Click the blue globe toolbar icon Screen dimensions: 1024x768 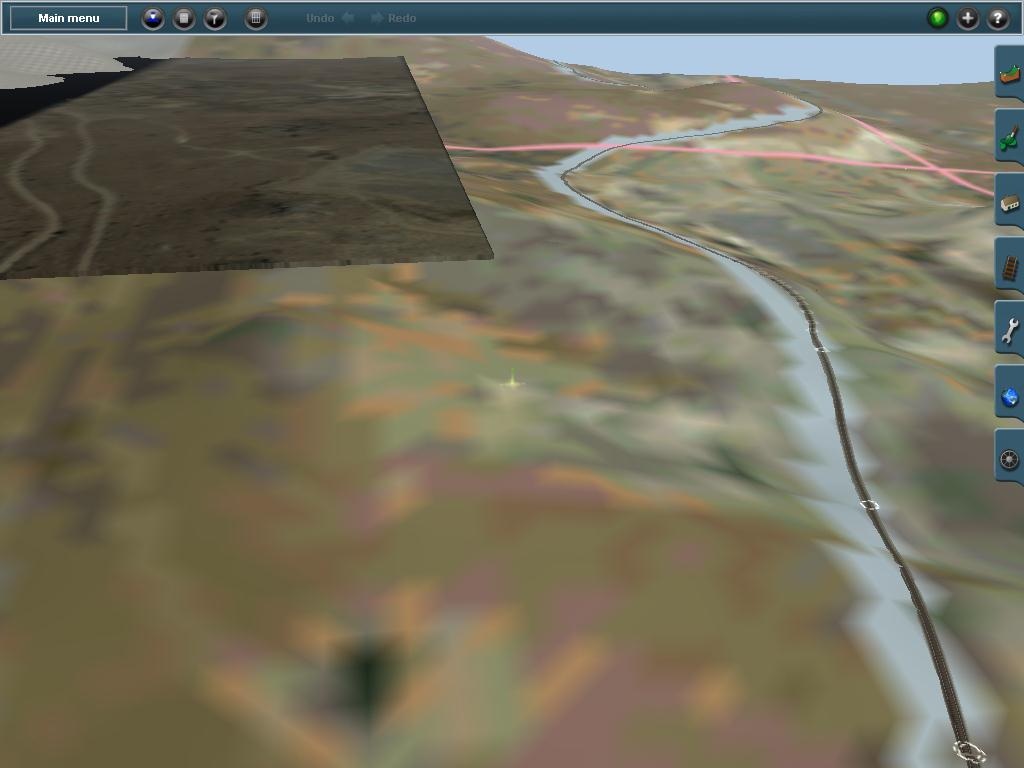153,18
